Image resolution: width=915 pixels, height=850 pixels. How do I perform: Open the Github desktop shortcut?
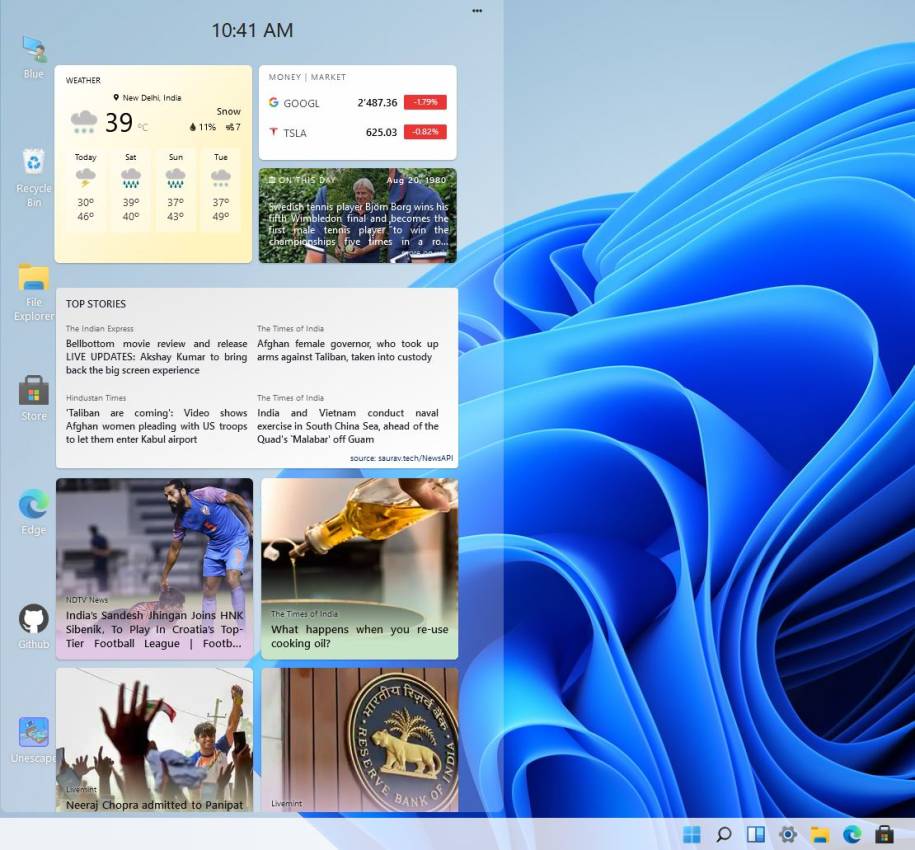coord(34,626)
